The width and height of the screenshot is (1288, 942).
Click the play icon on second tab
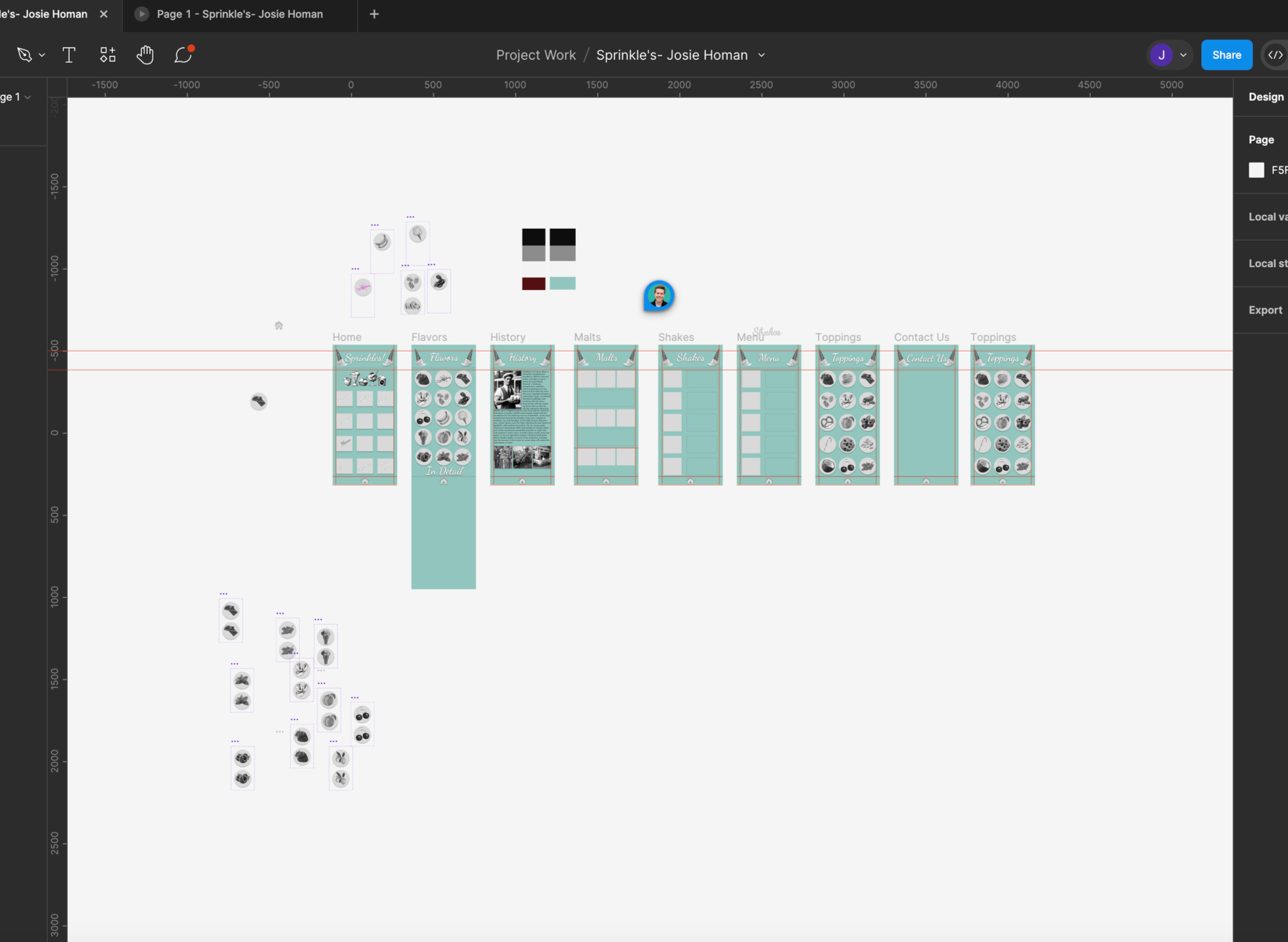141,14
